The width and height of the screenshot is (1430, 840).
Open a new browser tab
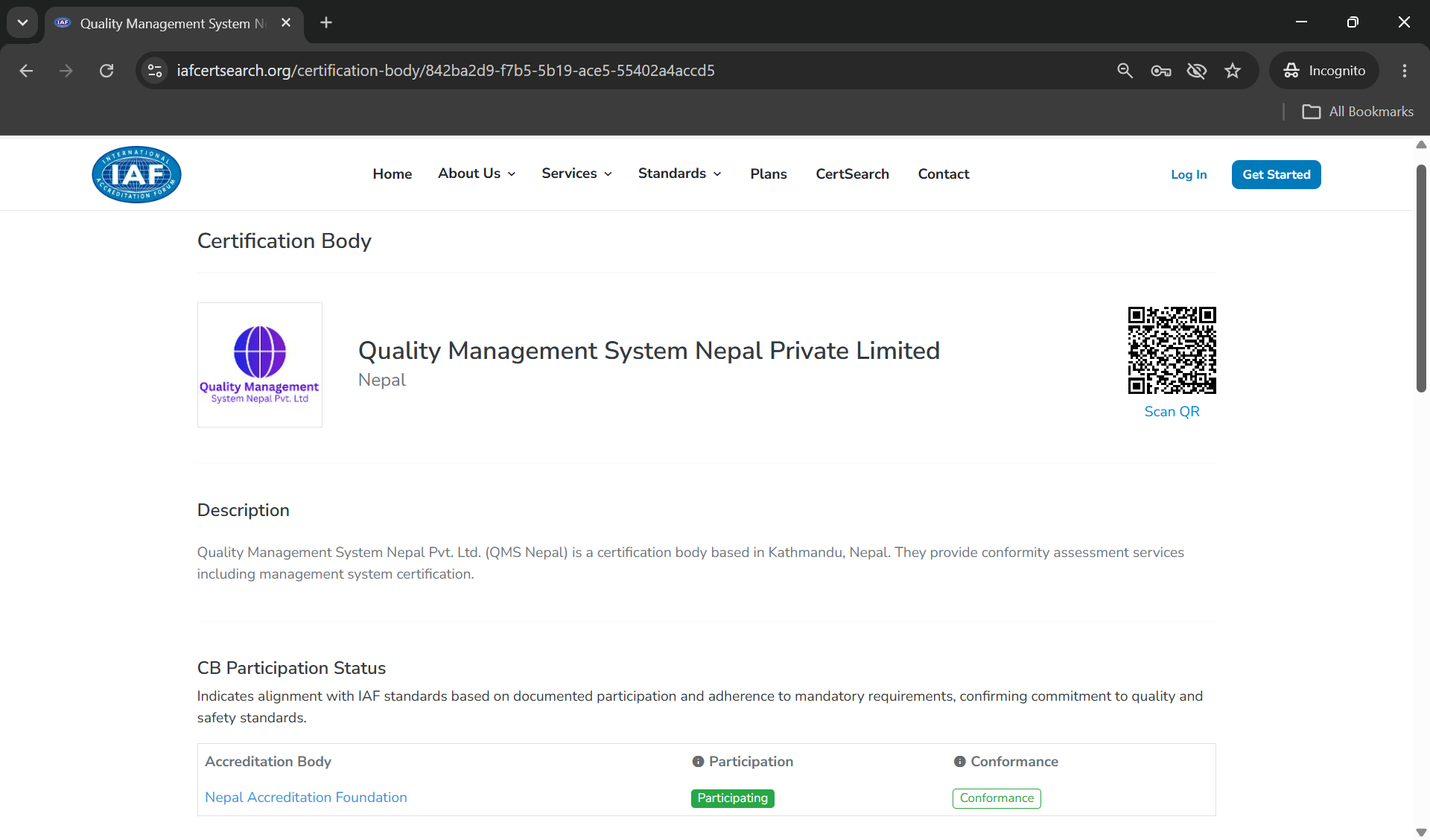tap(326, 23)
